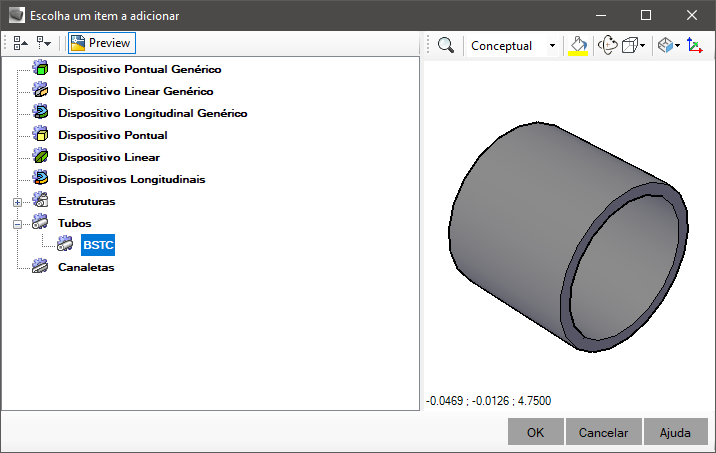This screenshot has height=453, width=716.
Task: Collapse the Tubos tree node
Action: point(17,224)
